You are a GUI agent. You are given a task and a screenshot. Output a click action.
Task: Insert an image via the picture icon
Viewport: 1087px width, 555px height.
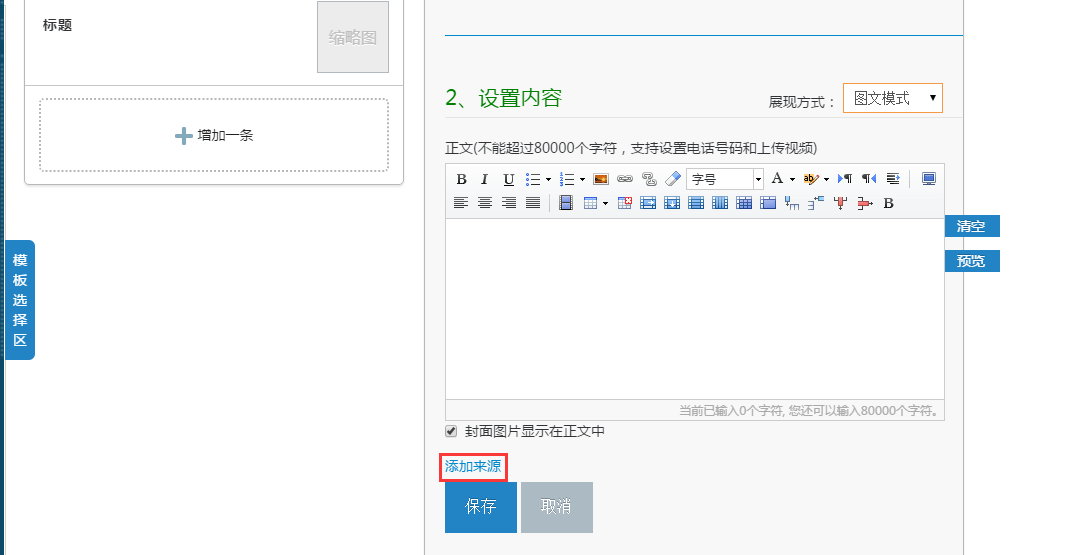[601, 179]
